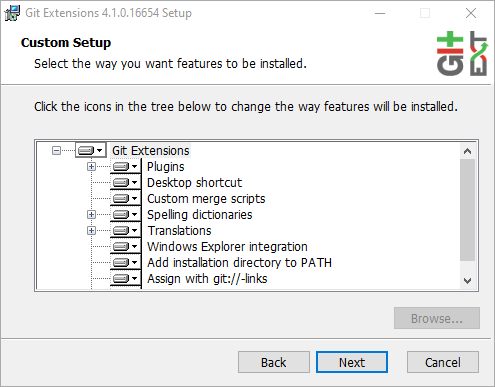
Task: Select the Spelling dictionaries label
Action: click(200, 215)
